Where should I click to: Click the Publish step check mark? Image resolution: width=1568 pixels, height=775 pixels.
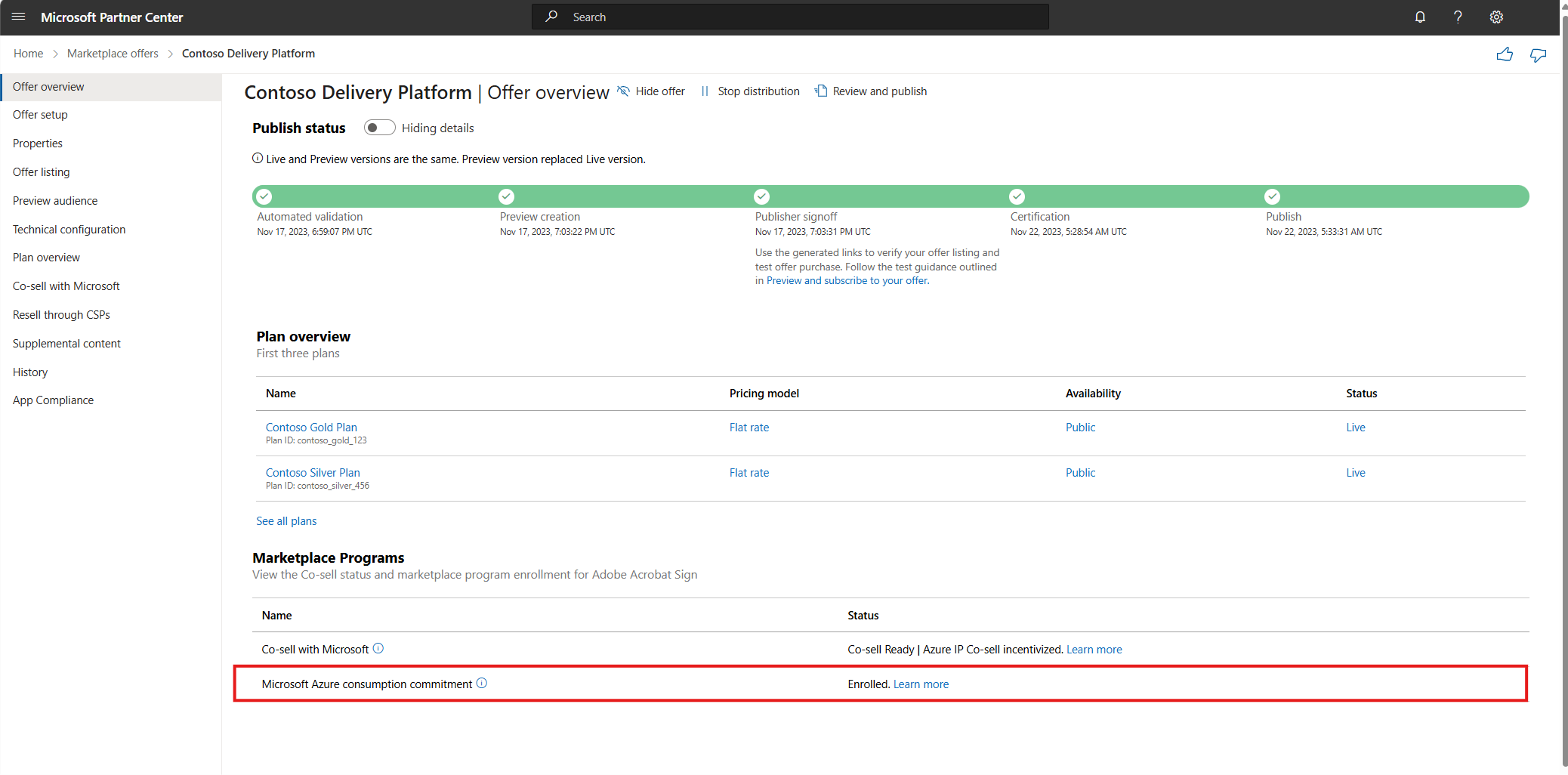(x=1273, y=196)
